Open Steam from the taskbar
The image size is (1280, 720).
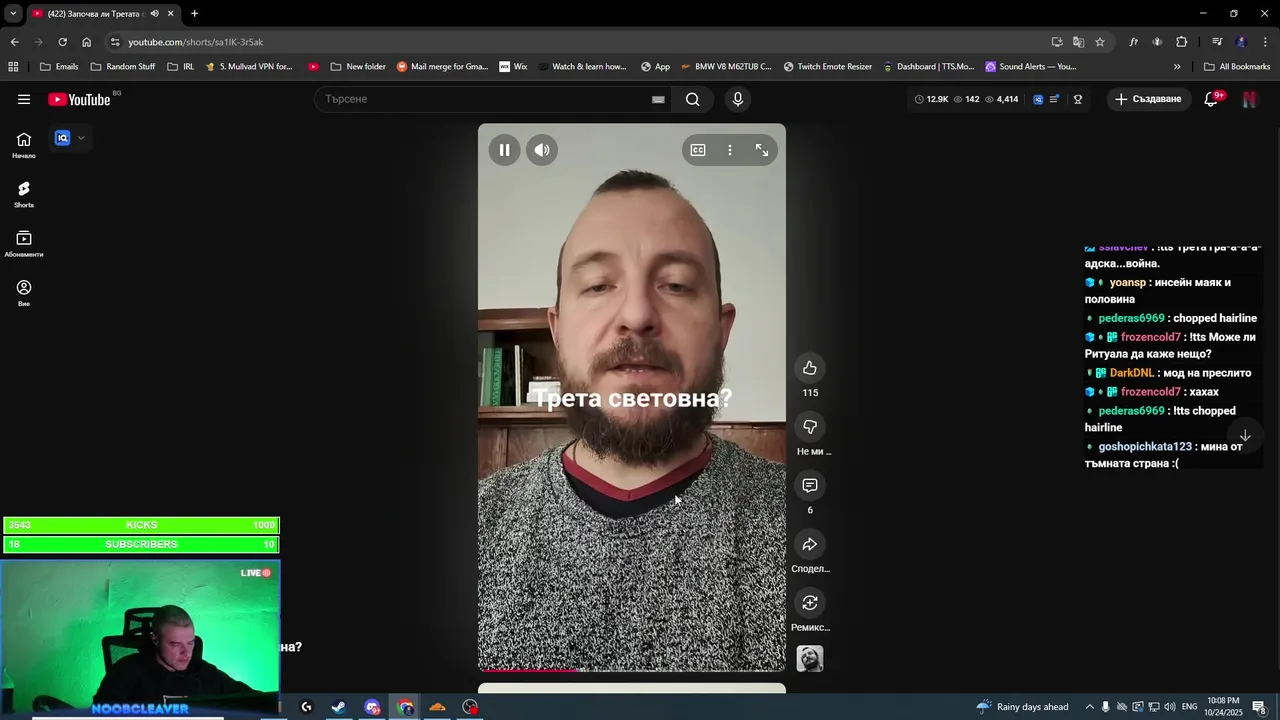coord(339,707)
